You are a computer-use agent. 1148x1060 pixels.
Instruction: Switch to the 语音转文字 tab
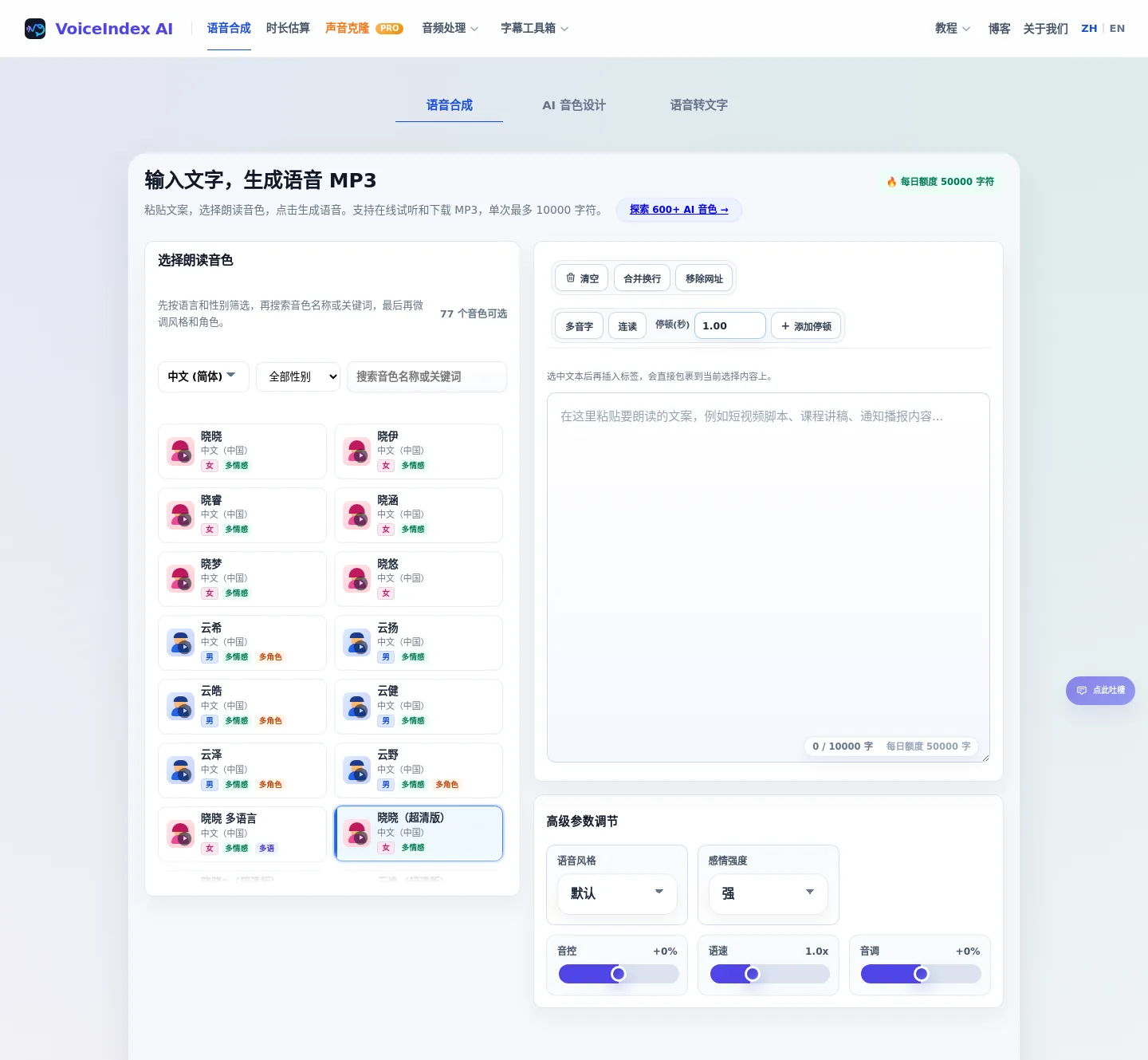[698, 105]
